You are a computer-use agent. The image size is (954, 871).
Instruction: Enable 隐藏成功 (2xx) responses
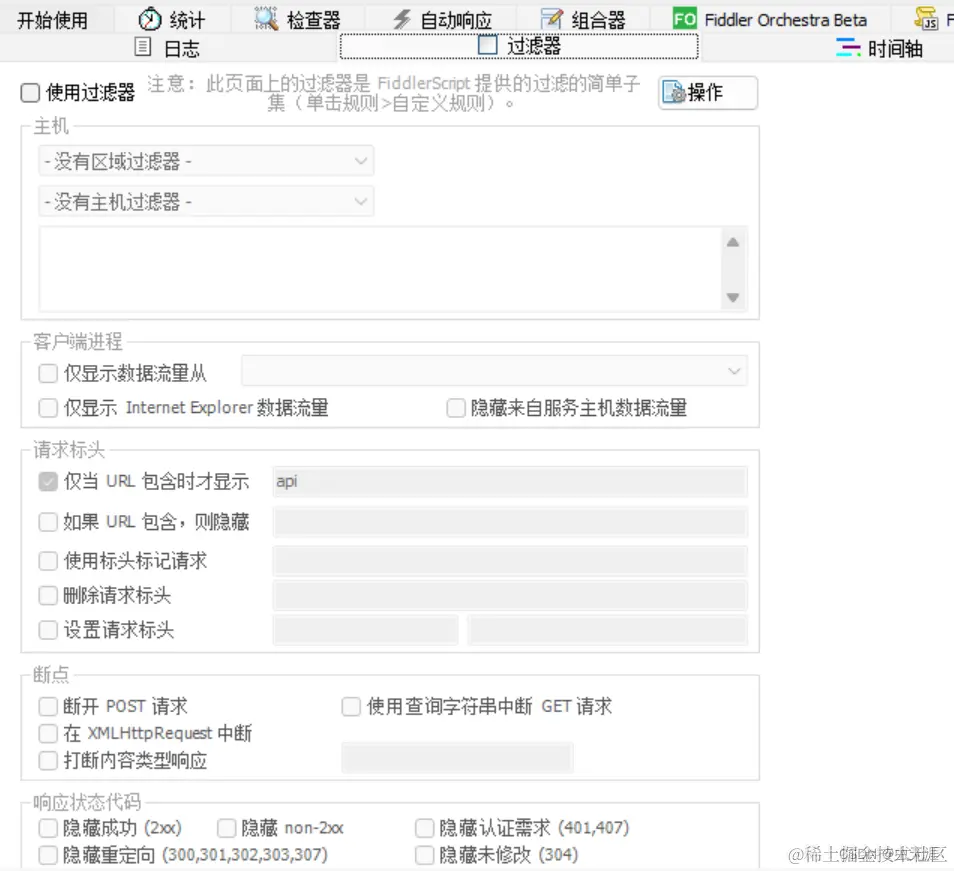[x=47, y=828]
